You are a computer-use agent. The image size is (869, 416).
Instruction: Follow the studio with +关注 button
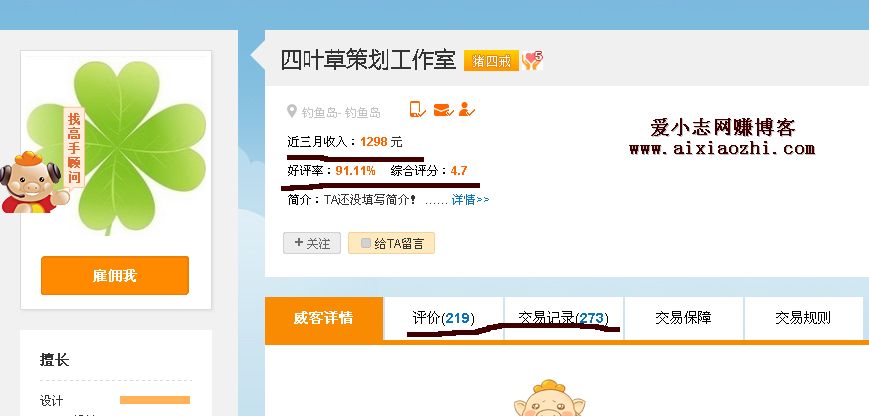coord(312,243)
